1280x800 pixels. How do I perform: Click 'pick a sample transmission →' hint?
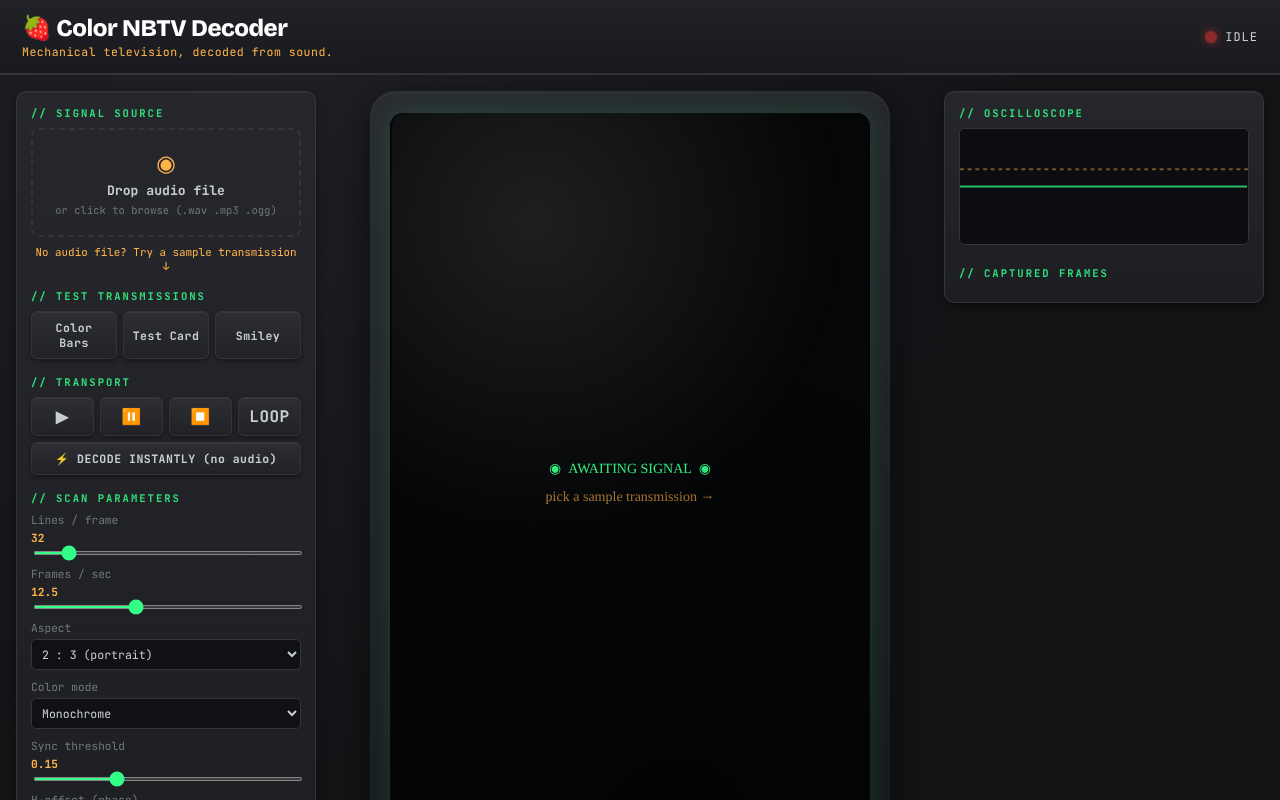[630, 496]
